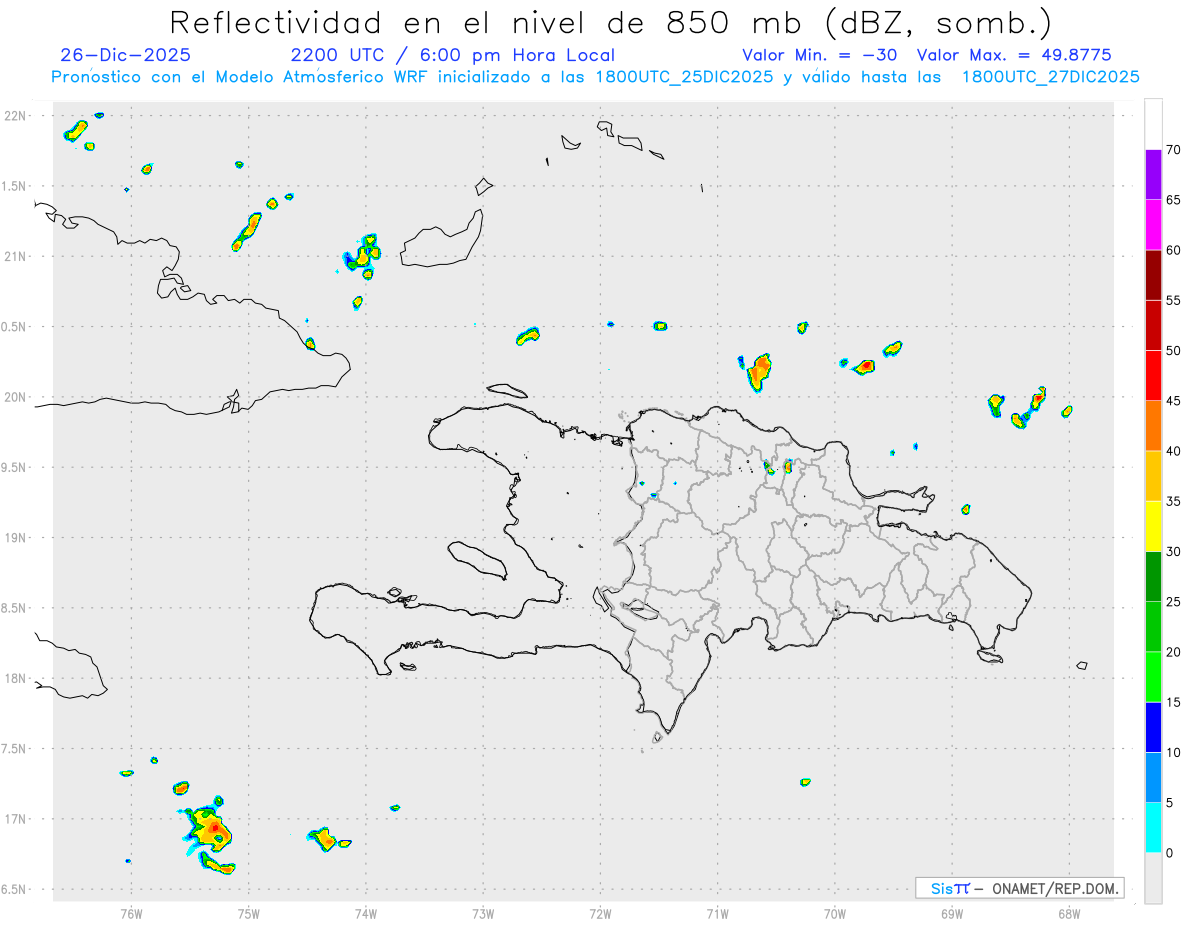1200x927 pixels.
Task: Click the cyan 0-5 dBZ color band
Action: pos(1153,828)
